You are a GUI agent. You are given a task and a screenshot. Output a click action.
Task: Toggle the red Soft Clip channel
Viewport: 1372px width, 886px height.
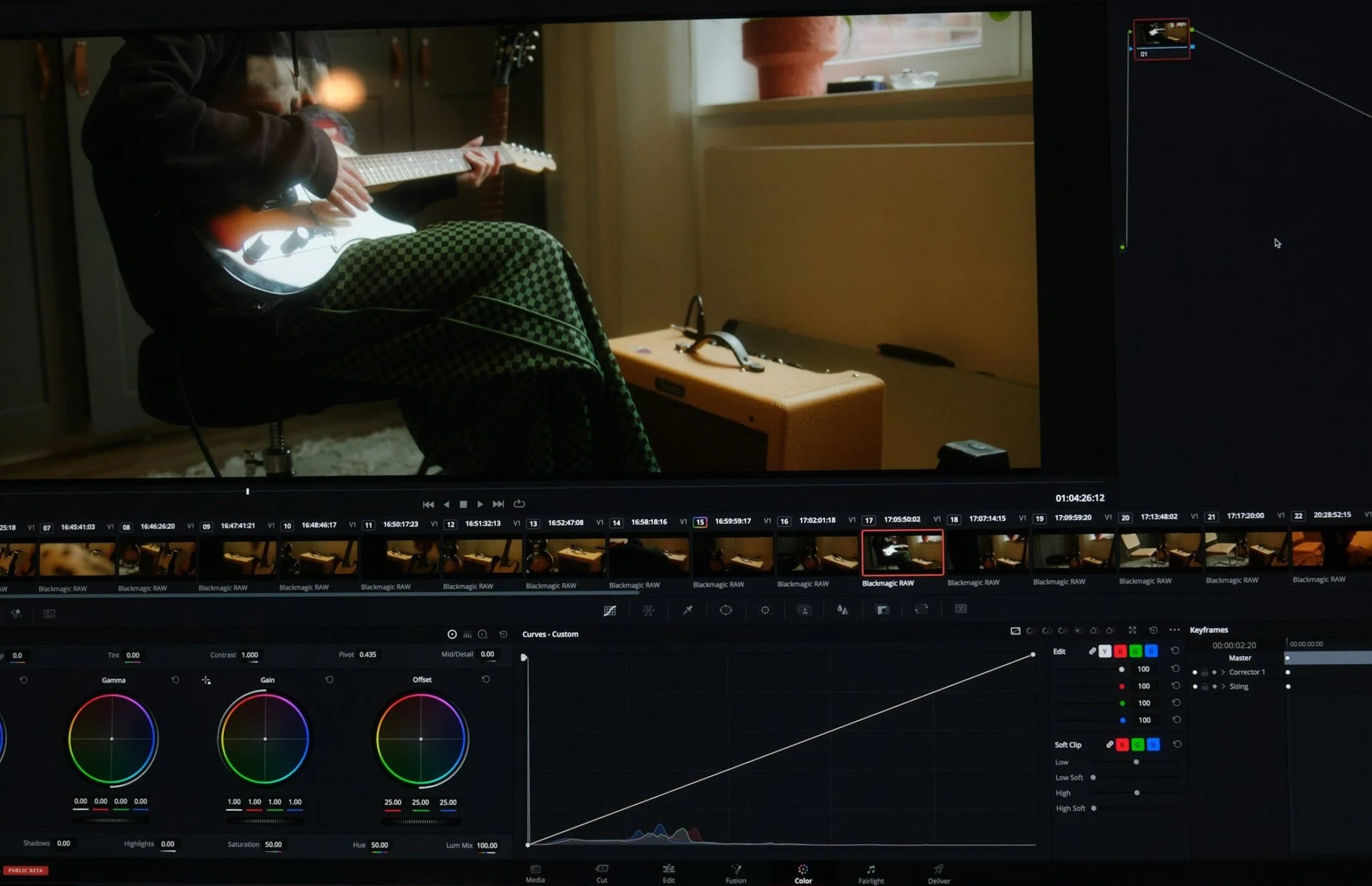1122,745
